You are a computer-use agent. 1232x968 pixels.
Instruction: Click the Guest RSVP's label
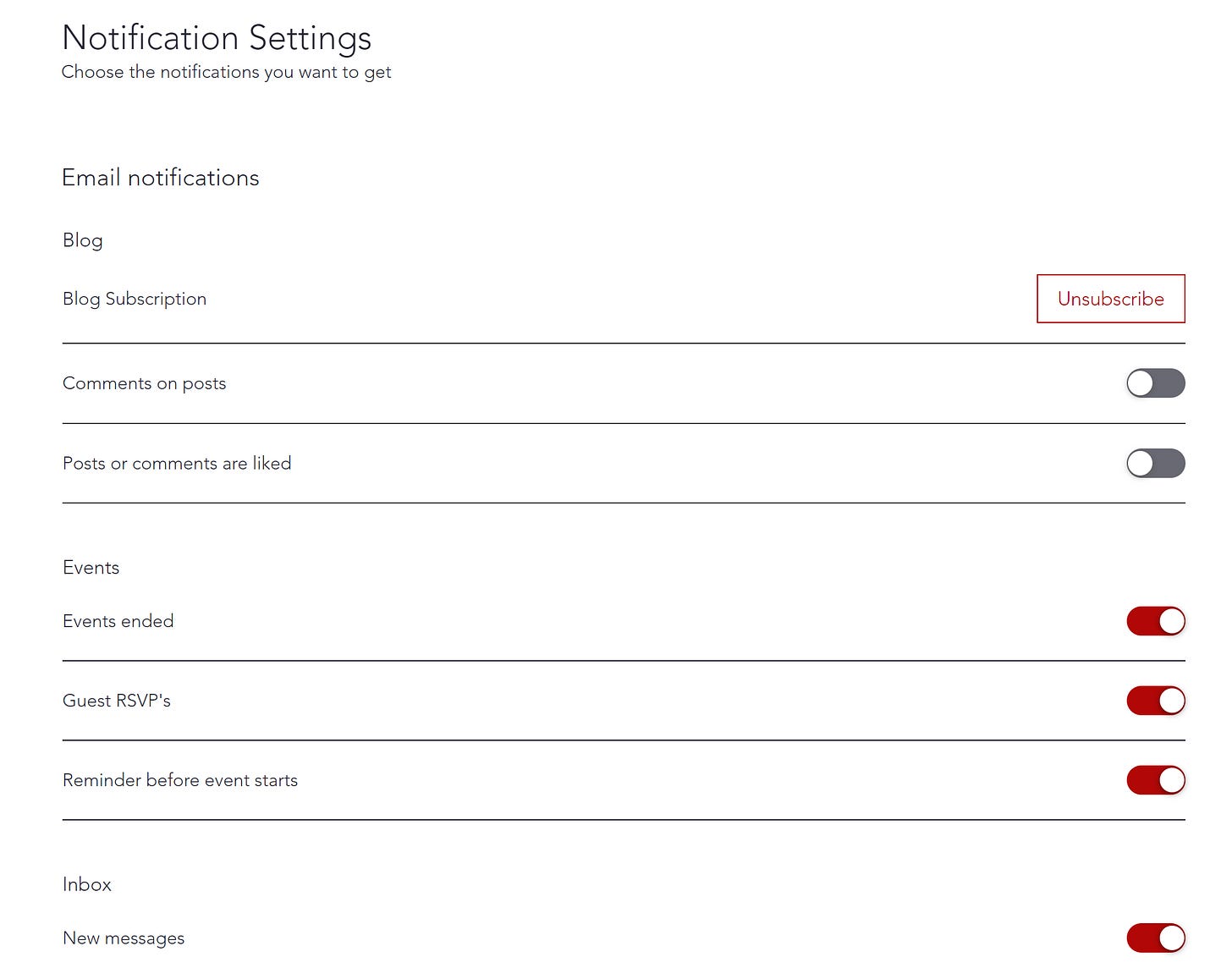[x=117, y=701]
